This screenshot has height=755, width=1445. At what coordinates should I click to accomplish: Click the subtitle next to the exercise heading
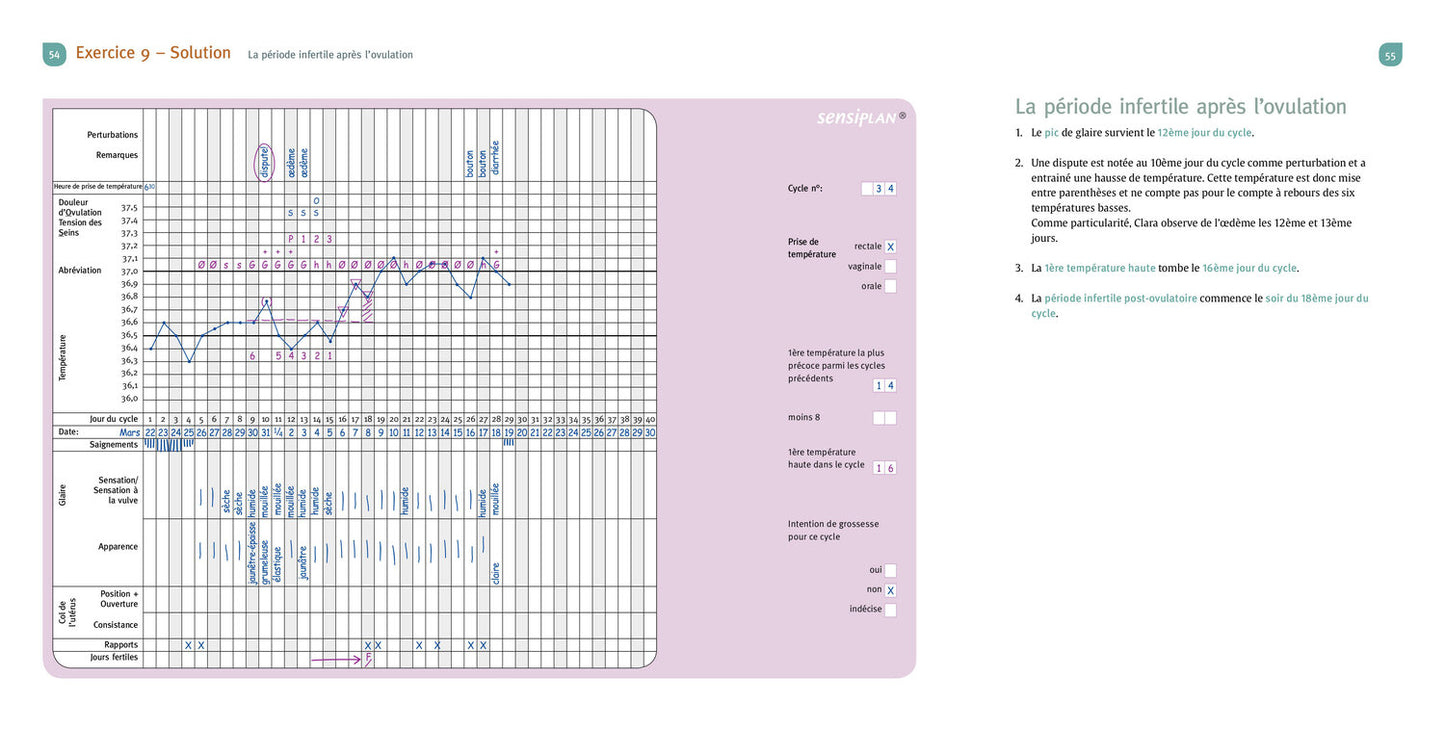click(330, 55)
